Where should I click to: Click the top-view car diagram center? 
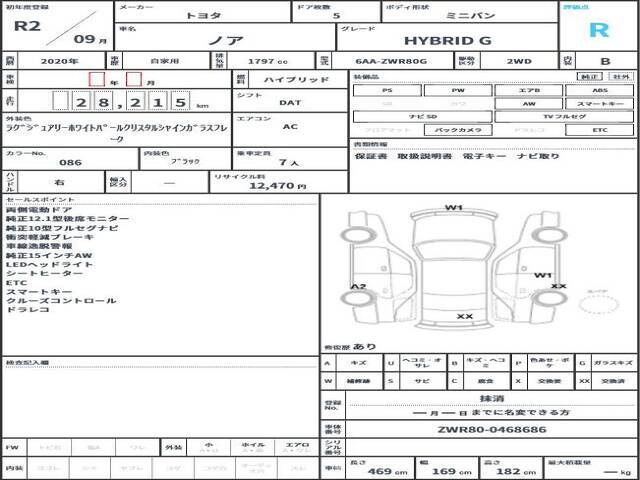[454, 265]
